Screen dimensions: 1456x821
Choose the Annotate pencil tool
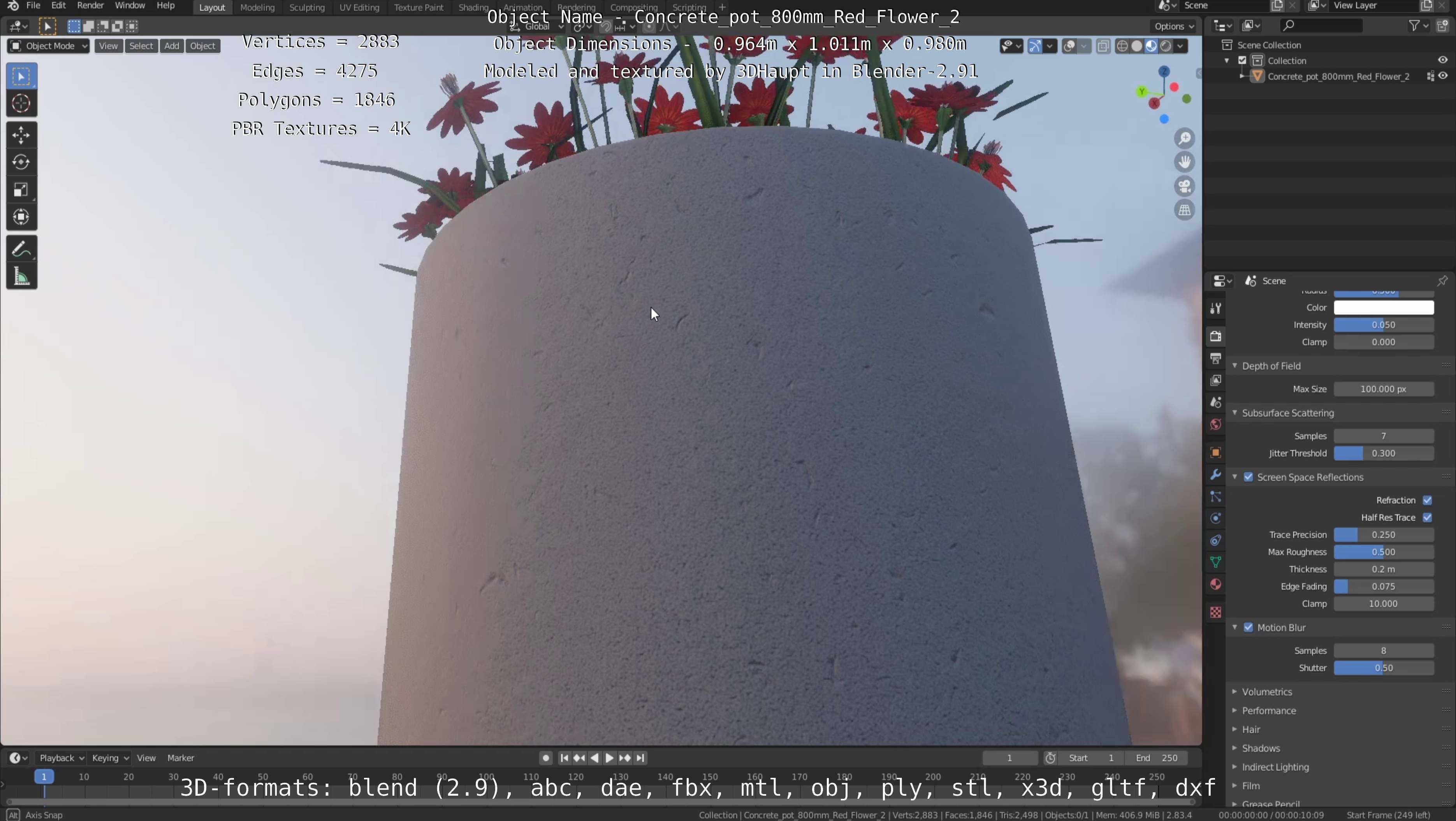(21, 249)
